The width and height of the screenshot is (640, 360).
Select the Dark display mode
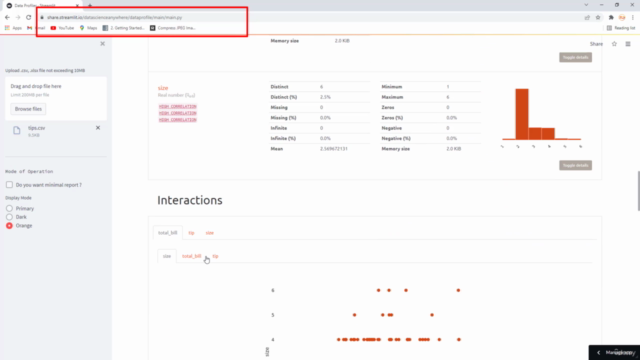point(9,217)
